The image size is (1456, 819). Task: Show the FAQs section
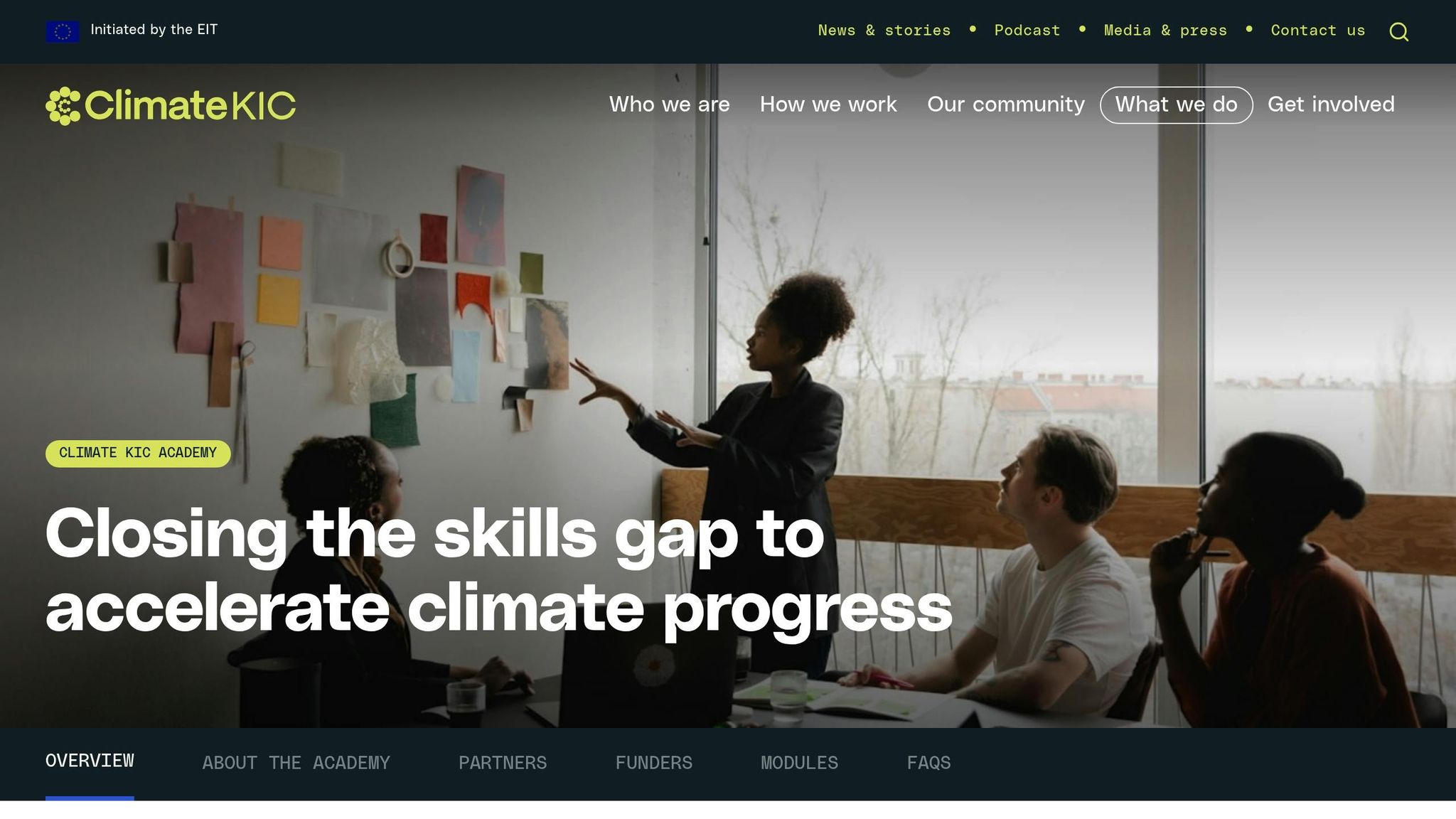928,763
